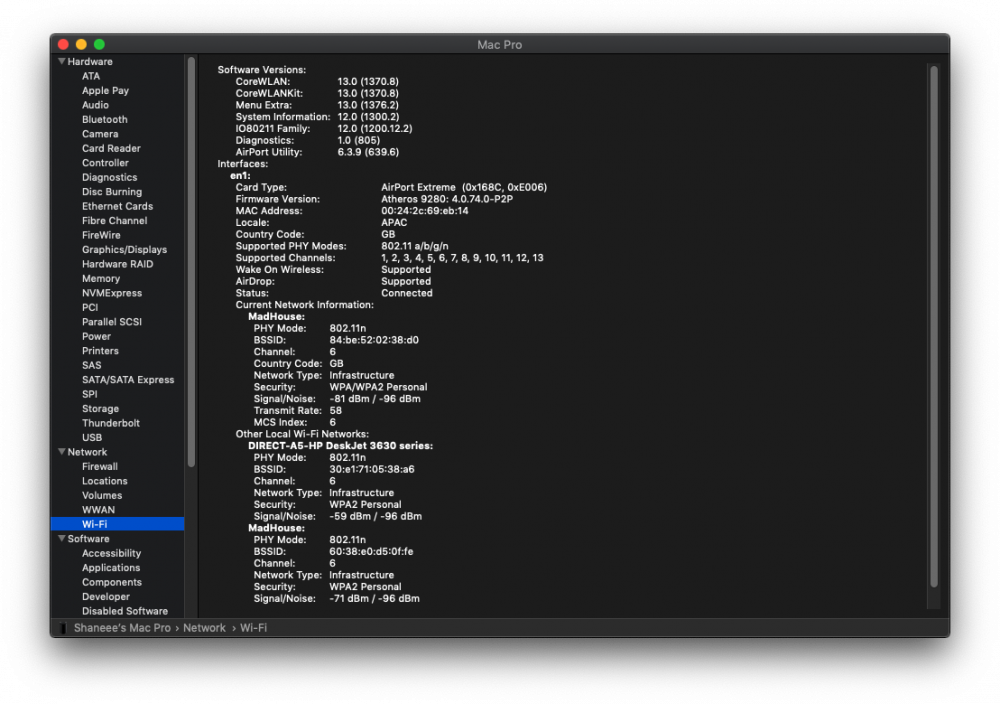Open the Power entry
The height and width of the screenshot is (704, 1000).
click(x=96, y=336)
